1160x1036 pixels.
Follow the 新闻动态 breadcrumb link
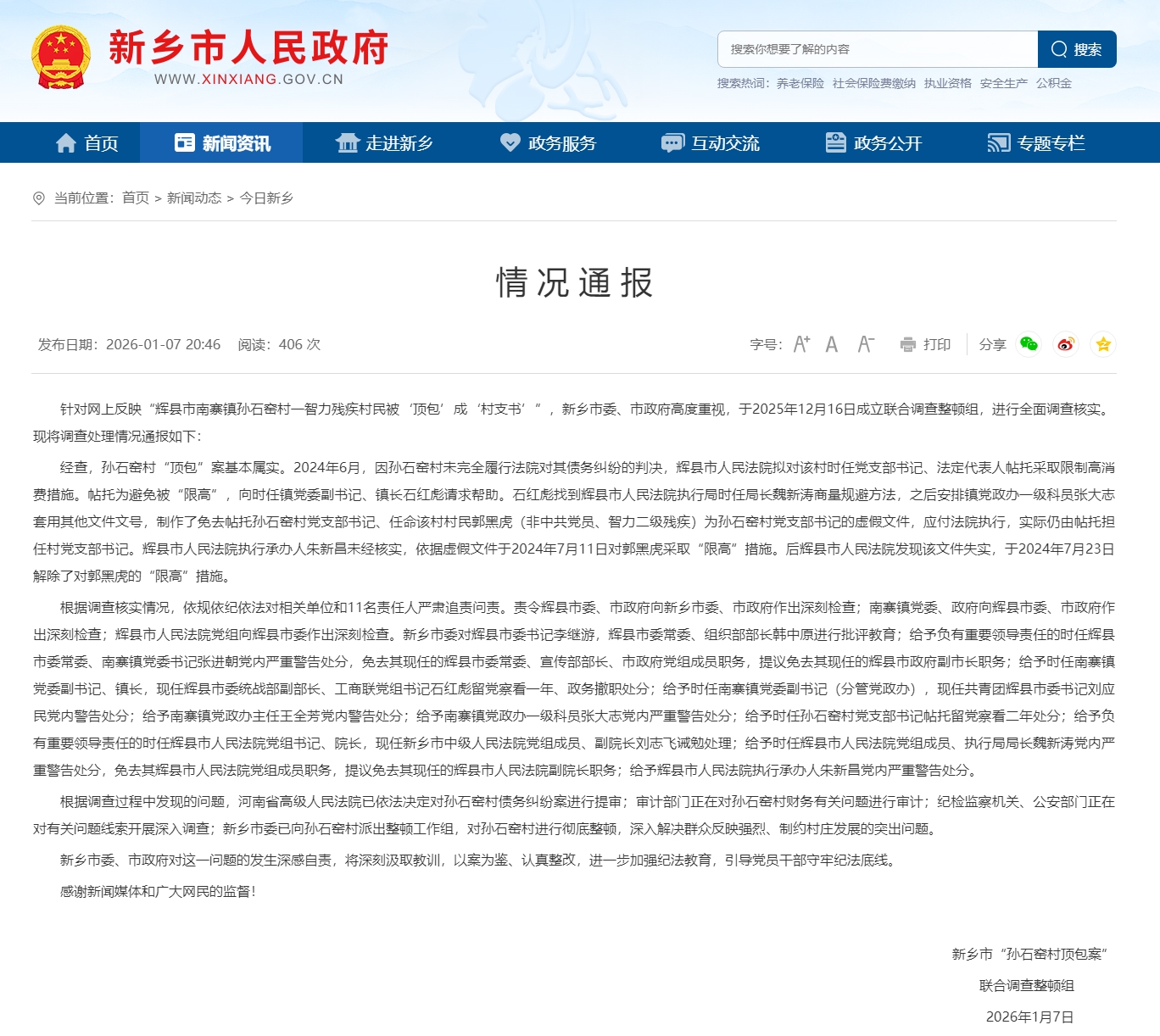coord(194,198)
